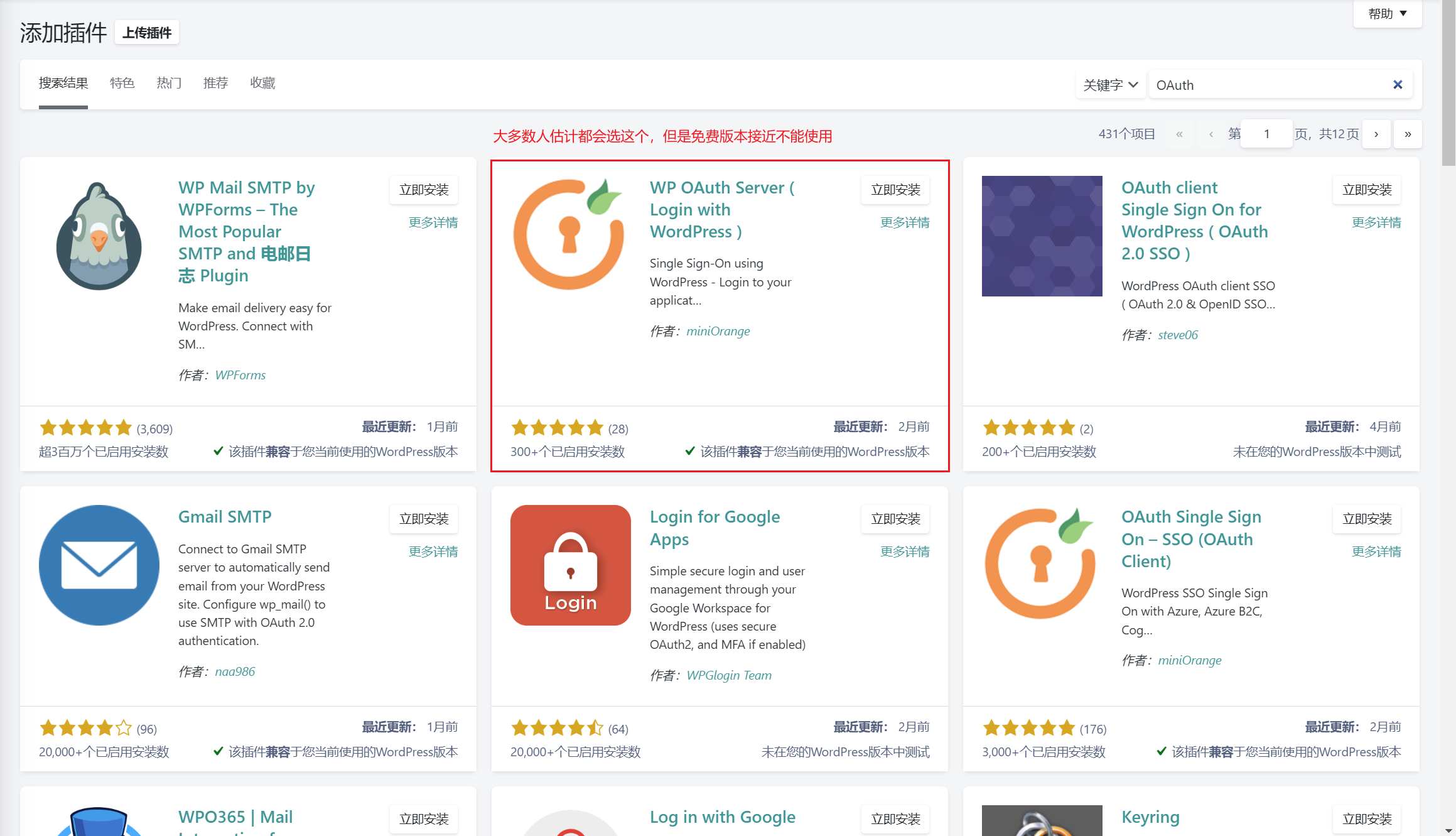Open the WP Mail SMTP by WPForms title link

[246, 232]
